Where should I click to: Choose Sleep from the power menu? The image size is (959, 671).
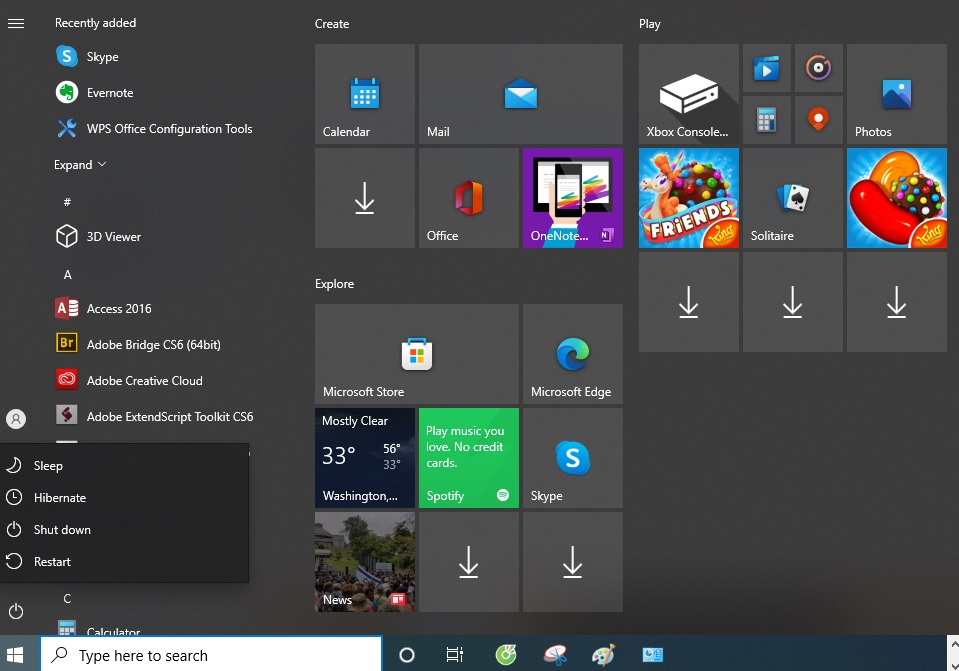tap(125, 465)
